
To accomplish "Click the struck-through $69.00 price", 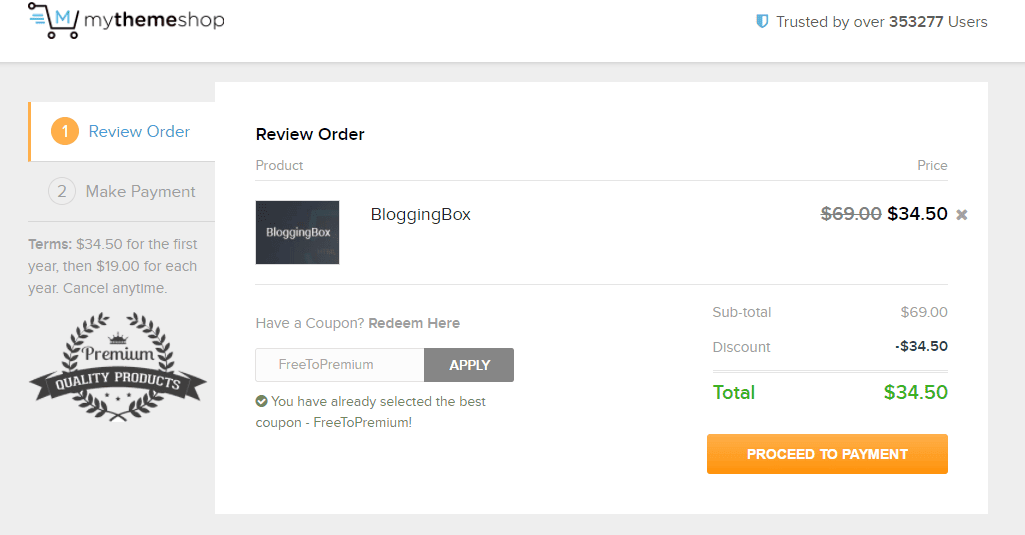I will pyautogui.click(x=851, y=214).
